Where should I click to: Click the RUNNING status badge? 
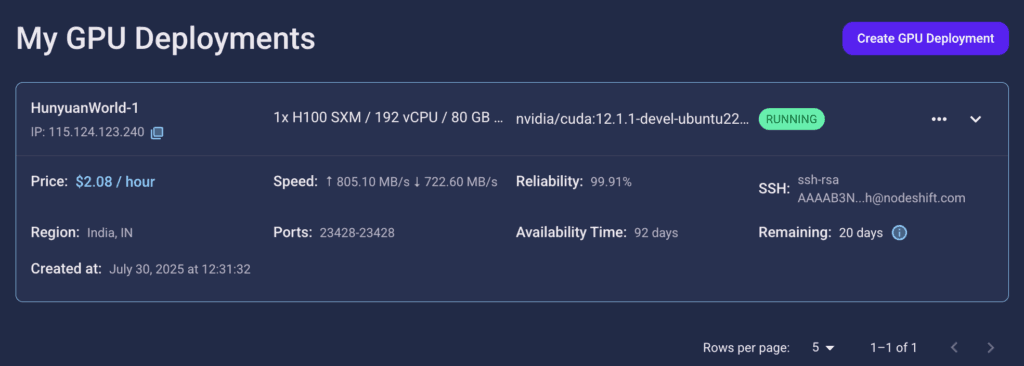[x=792, y=119]
